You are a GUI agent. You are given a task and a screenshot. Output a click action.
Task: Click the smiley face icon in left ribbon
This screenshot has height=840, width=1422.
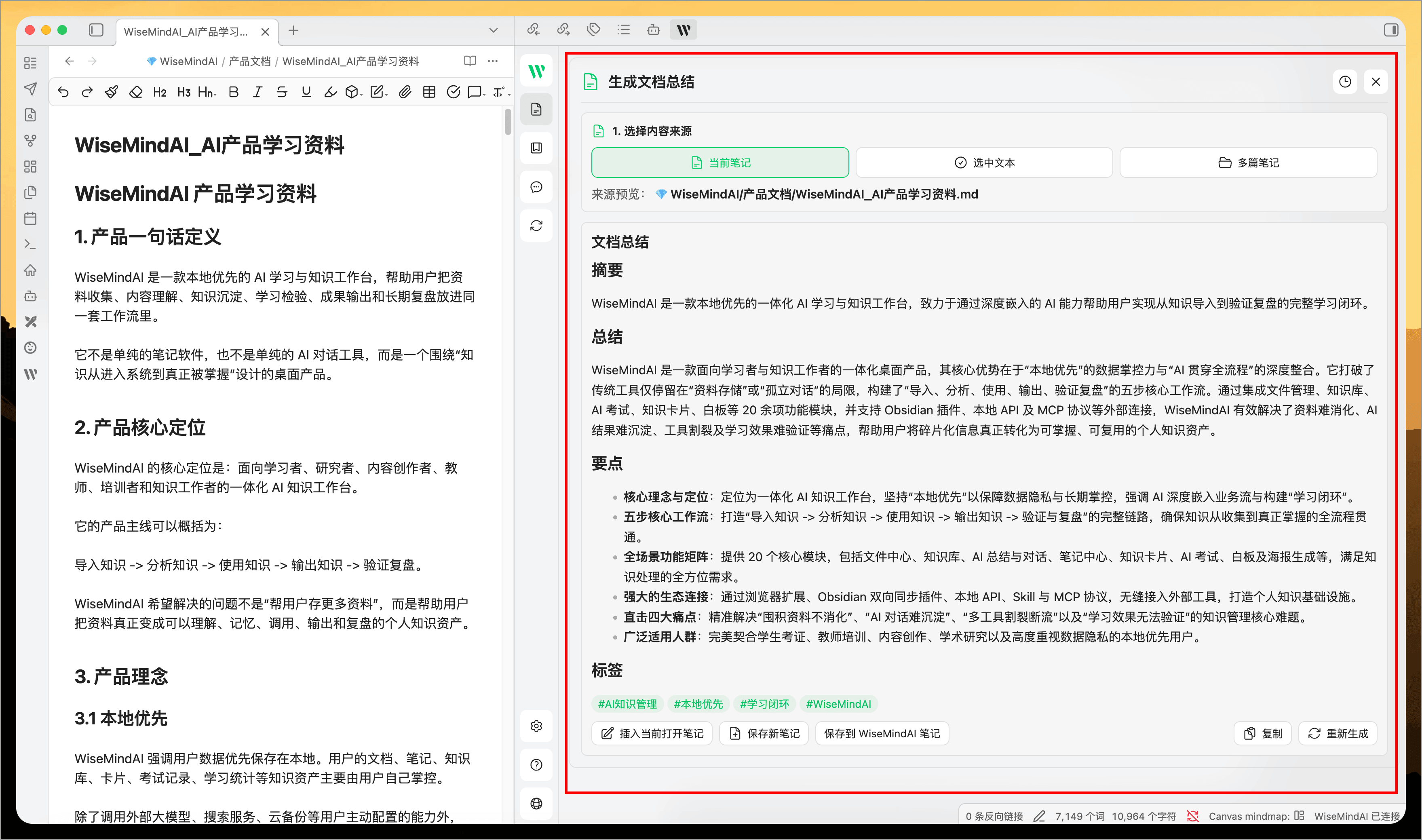pos(31,348)
